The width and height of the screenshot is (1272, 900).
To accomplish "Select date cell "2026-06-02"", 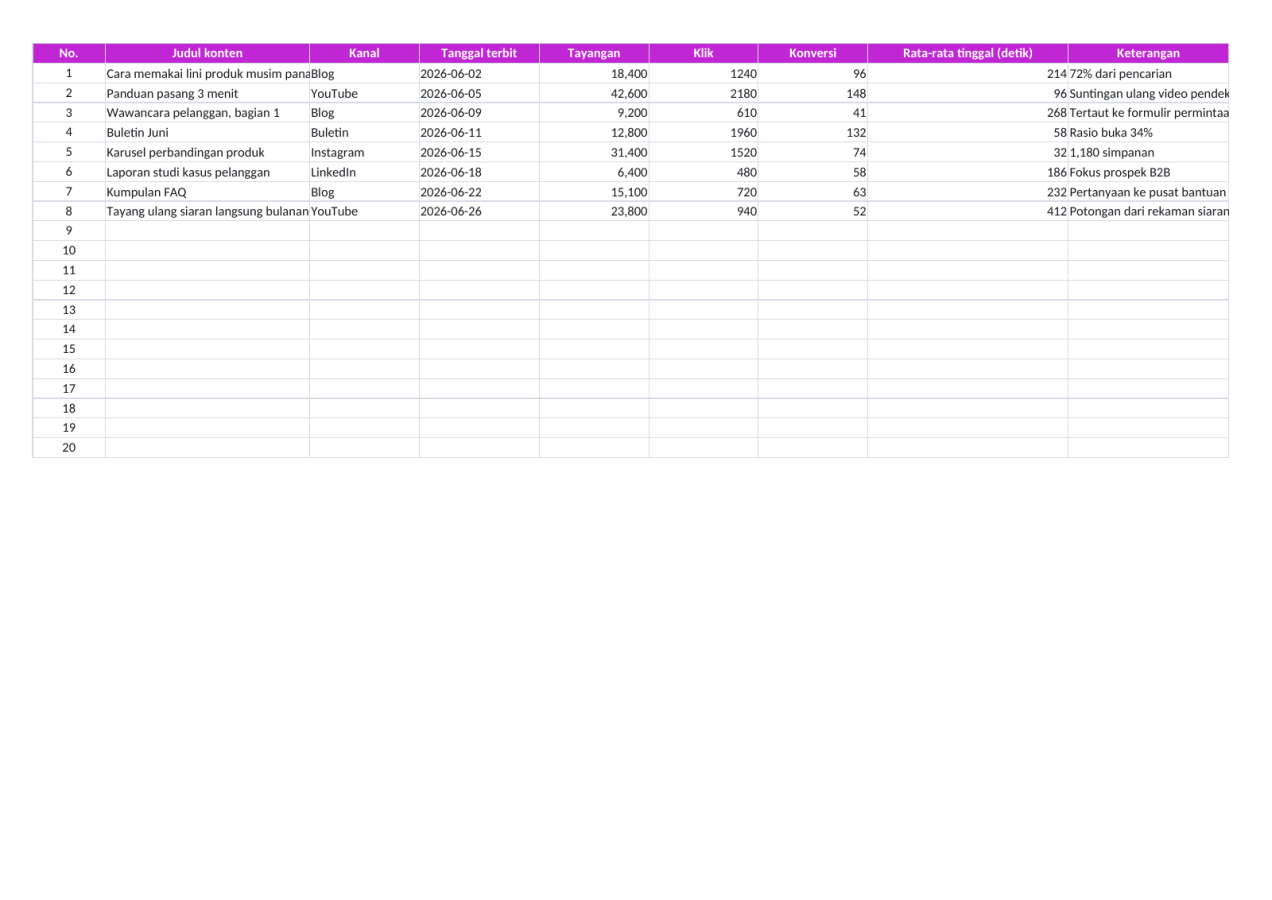I will [x=479, y=73].
